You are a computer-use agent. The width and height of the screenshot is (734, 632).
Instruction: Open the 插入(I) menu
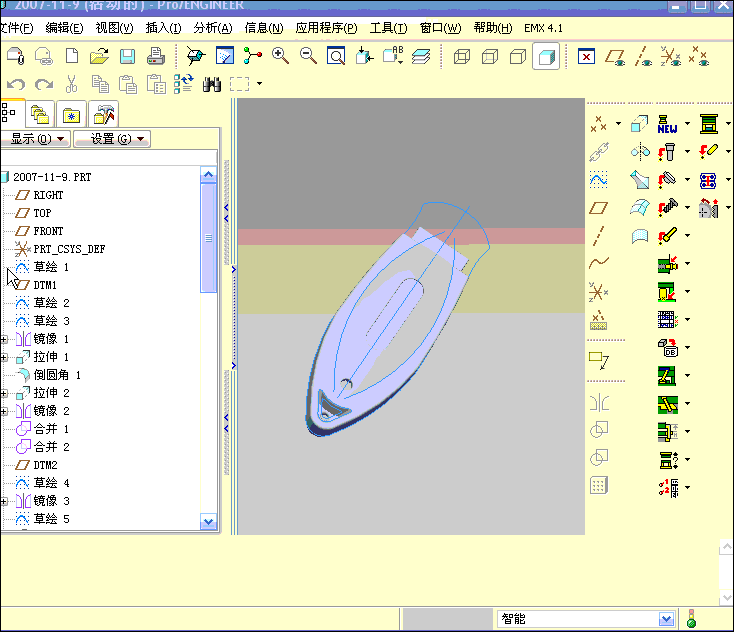point(163,28)
